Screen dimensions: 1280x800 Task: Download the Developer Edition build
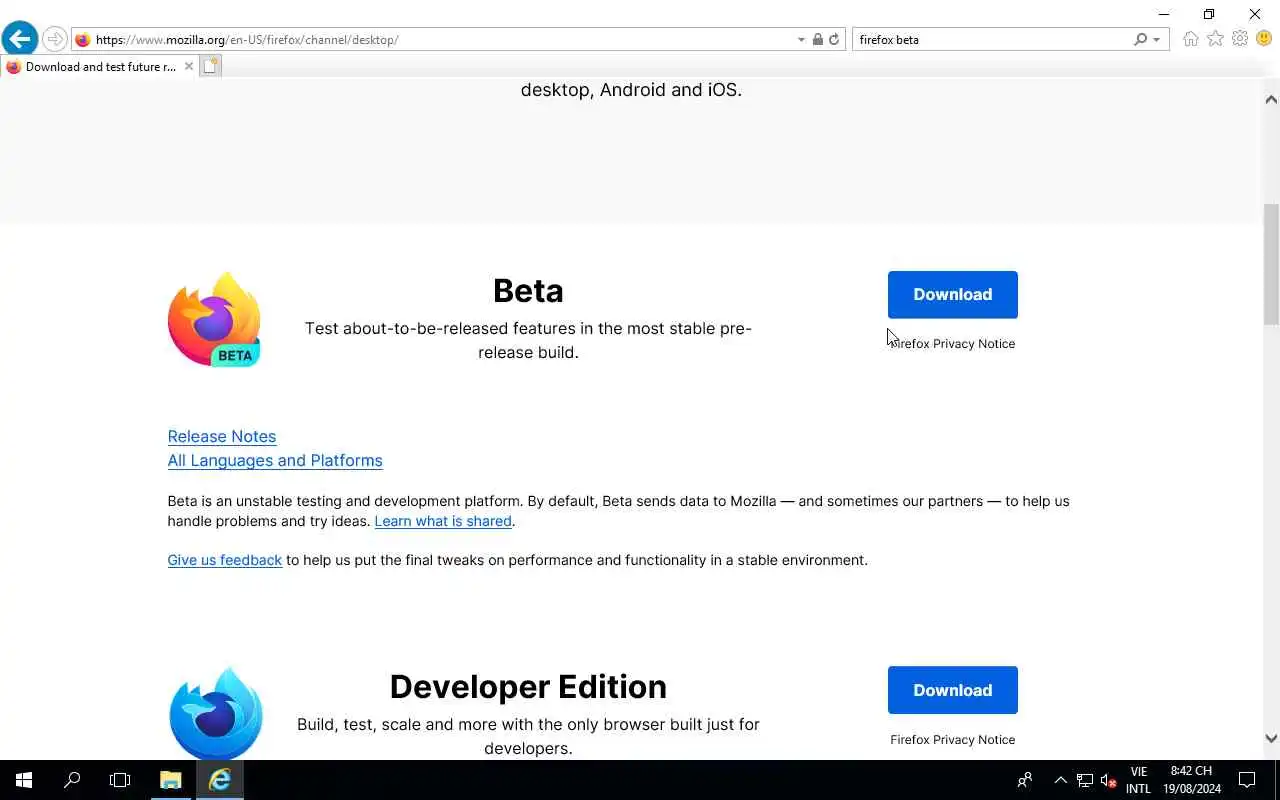[x=952, y=690]
